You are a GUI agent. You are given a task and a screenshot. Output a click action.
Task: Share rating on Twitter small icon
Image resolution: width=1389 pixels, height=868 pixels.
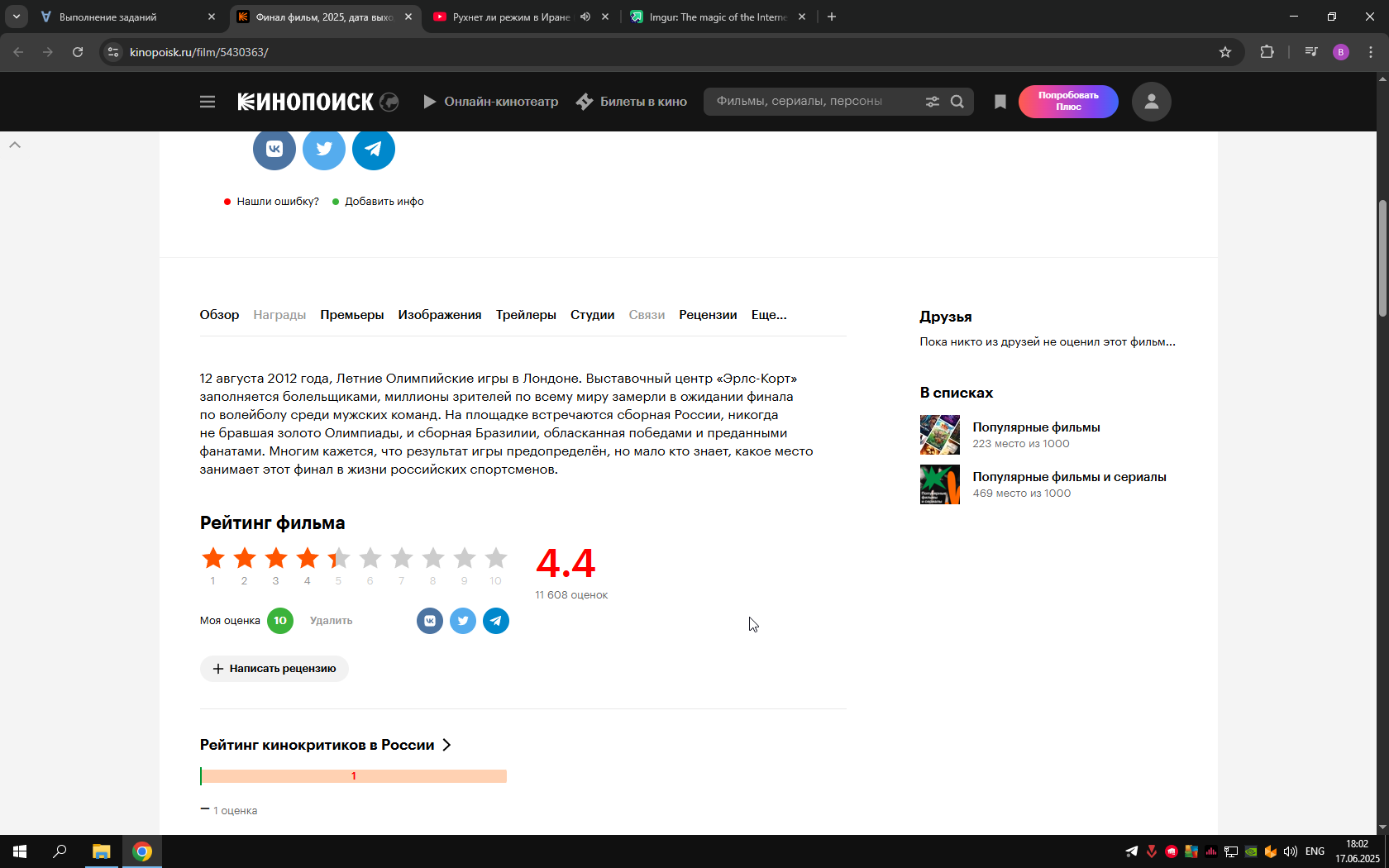463,621
